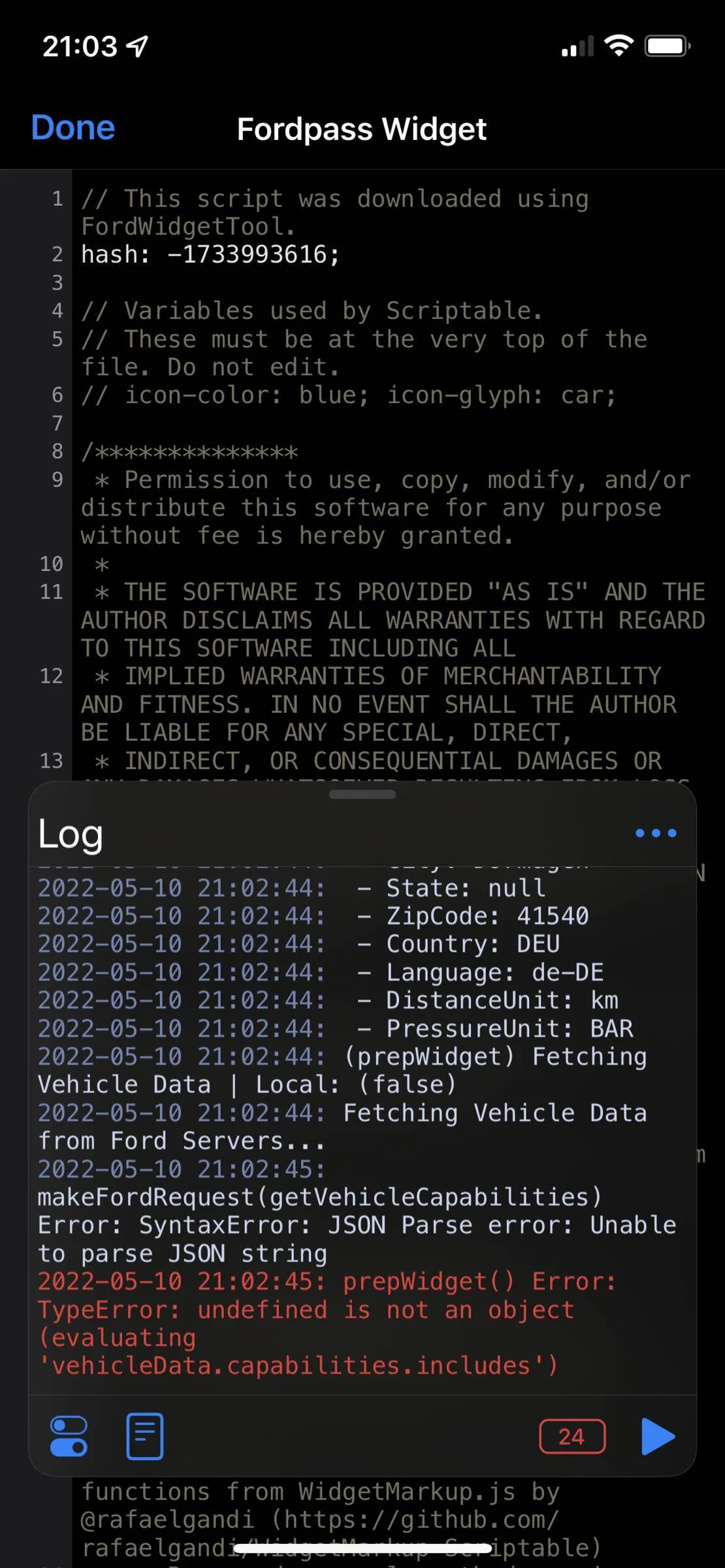The height and width of the screenshot is (1568, 725).
Task: Tap the '/**************' comment line
Action: [x=189, y=451]
